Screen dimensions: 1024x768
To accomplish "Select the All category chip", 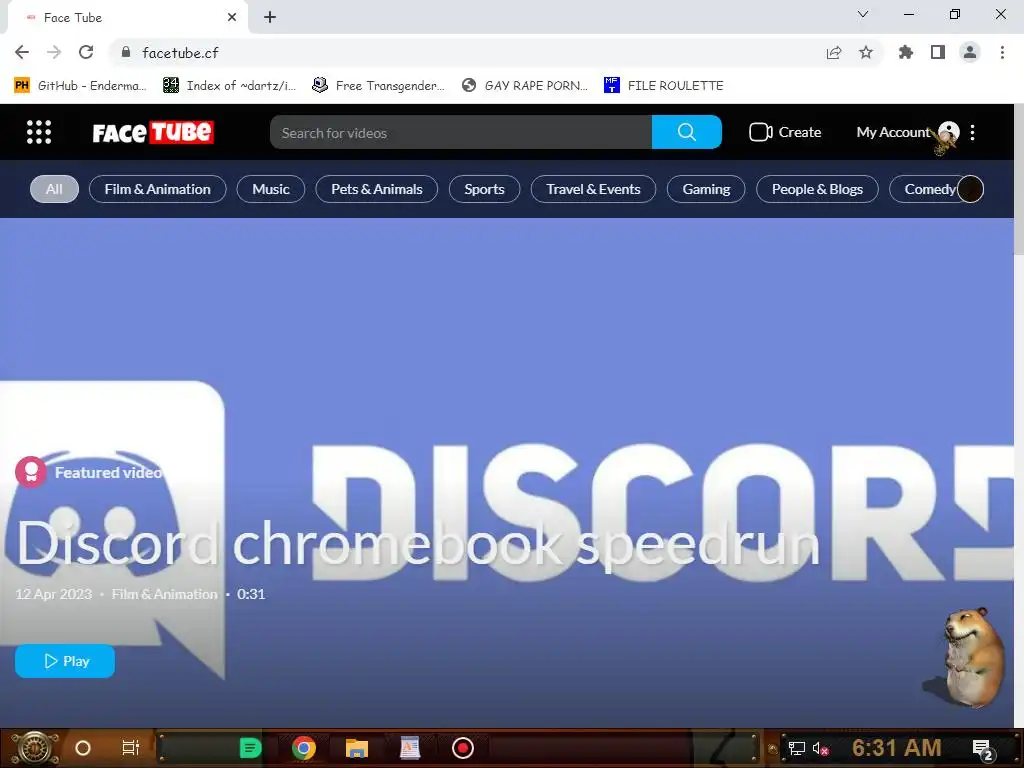I will tap(54, 189).
